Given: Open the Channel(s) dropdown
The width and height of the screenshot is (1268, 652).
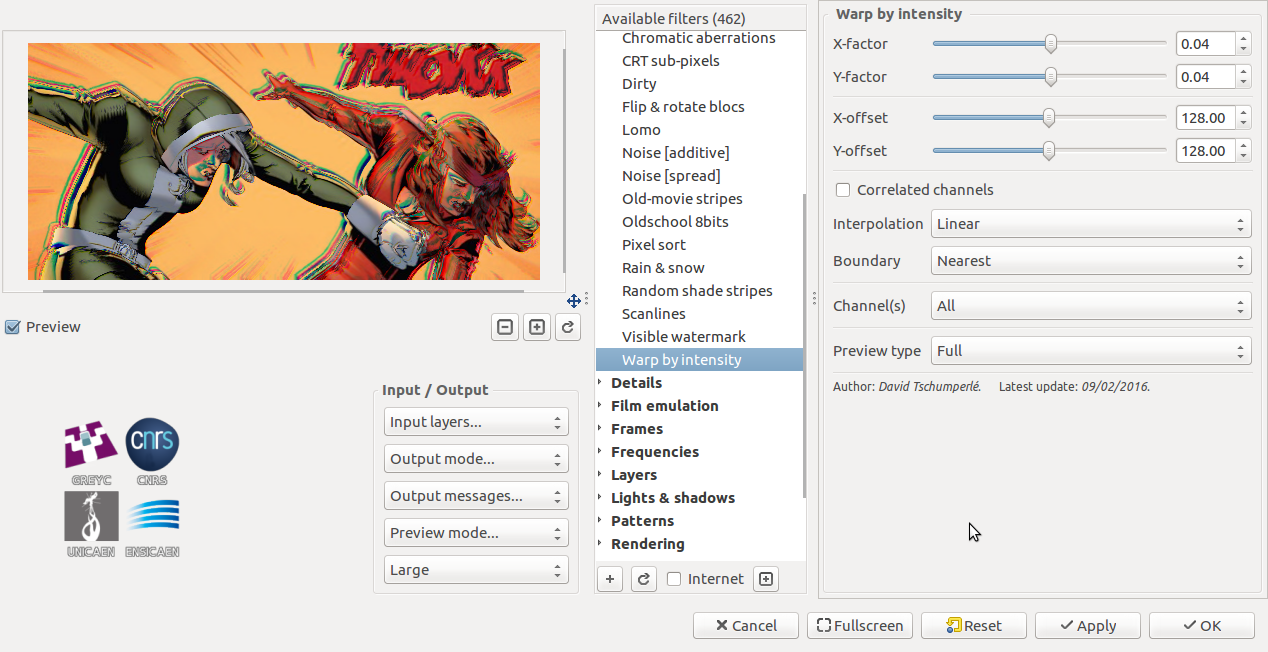Looking at the screenshot, I should point(1091,306).
